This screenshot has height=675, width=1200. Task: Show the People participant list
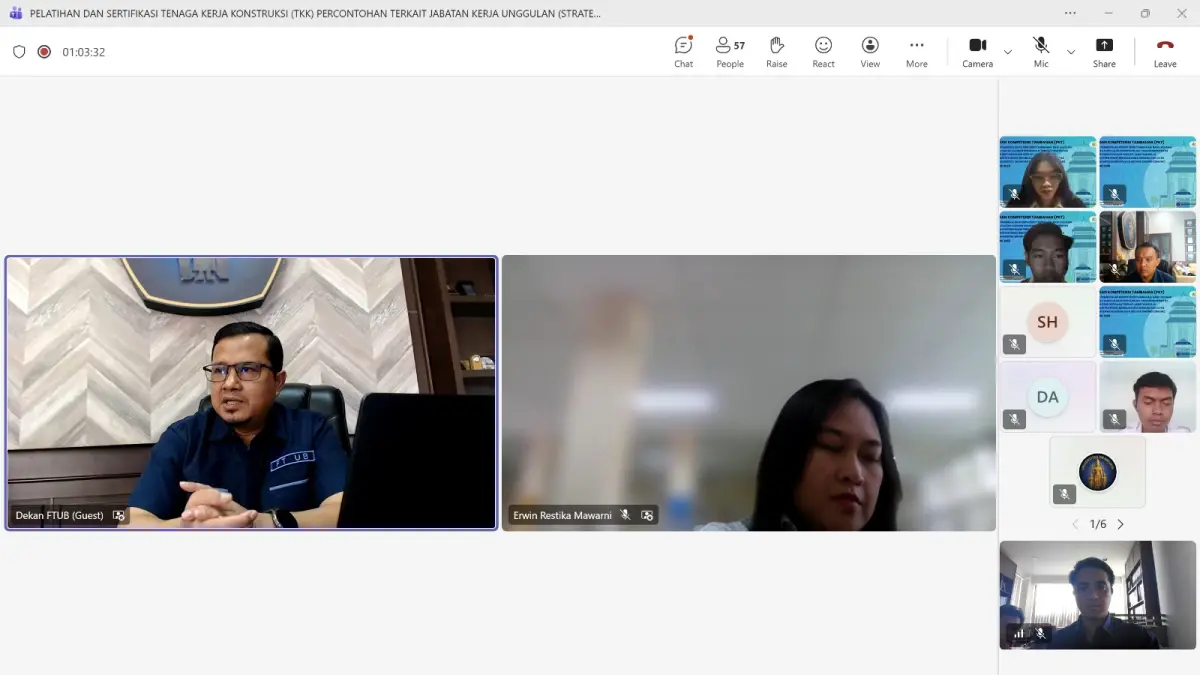coord(730,52)
